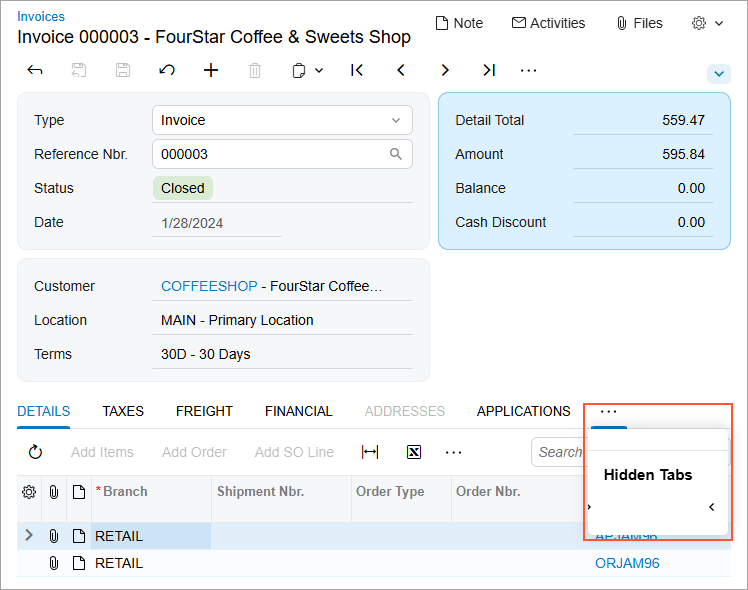Switch to the TAXES tab
Screen dimensions: 748x590
pos(123,411)
